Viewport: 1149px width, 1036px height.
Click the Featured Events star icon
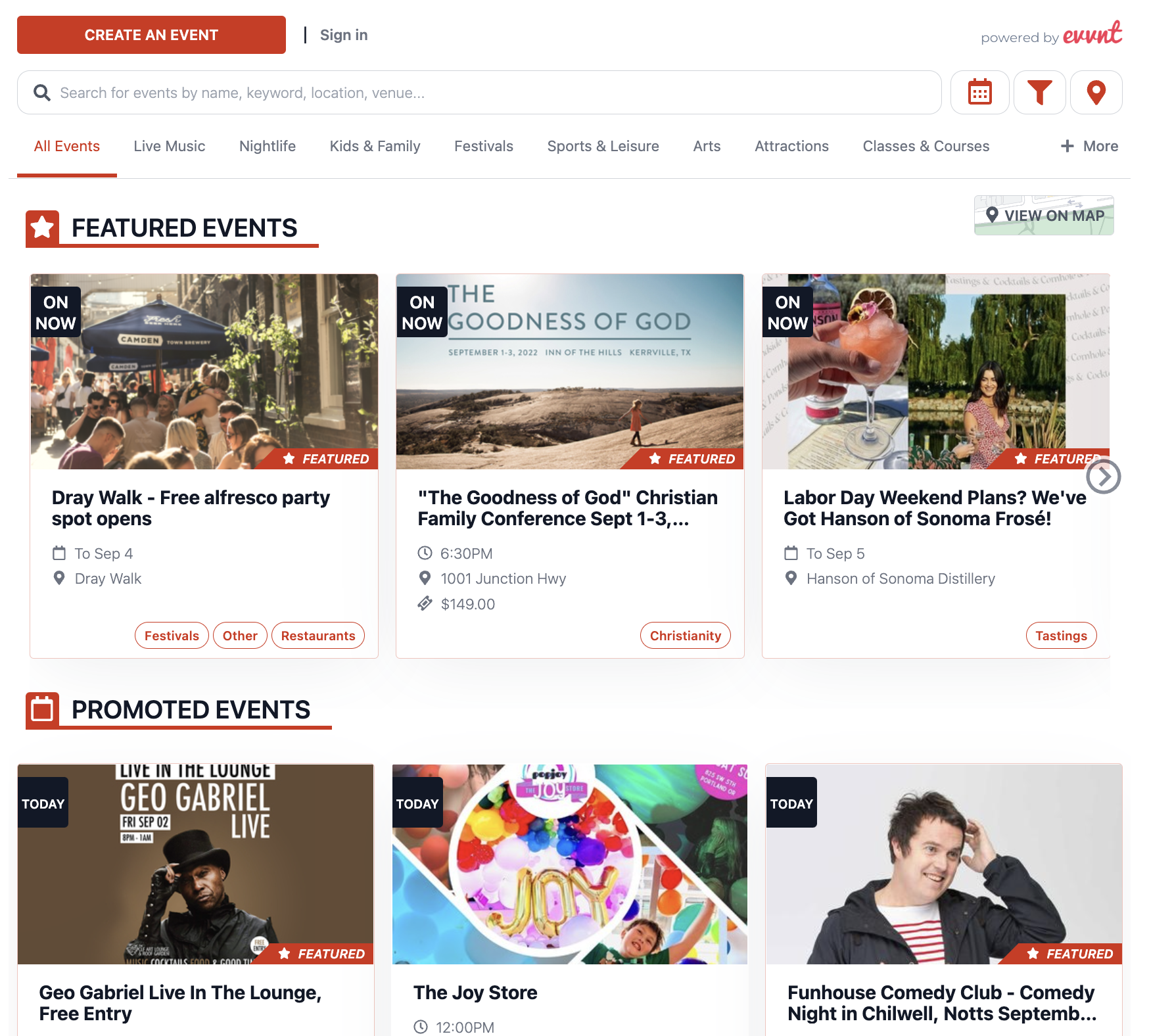pyautogui.click(x=43, y=228)
